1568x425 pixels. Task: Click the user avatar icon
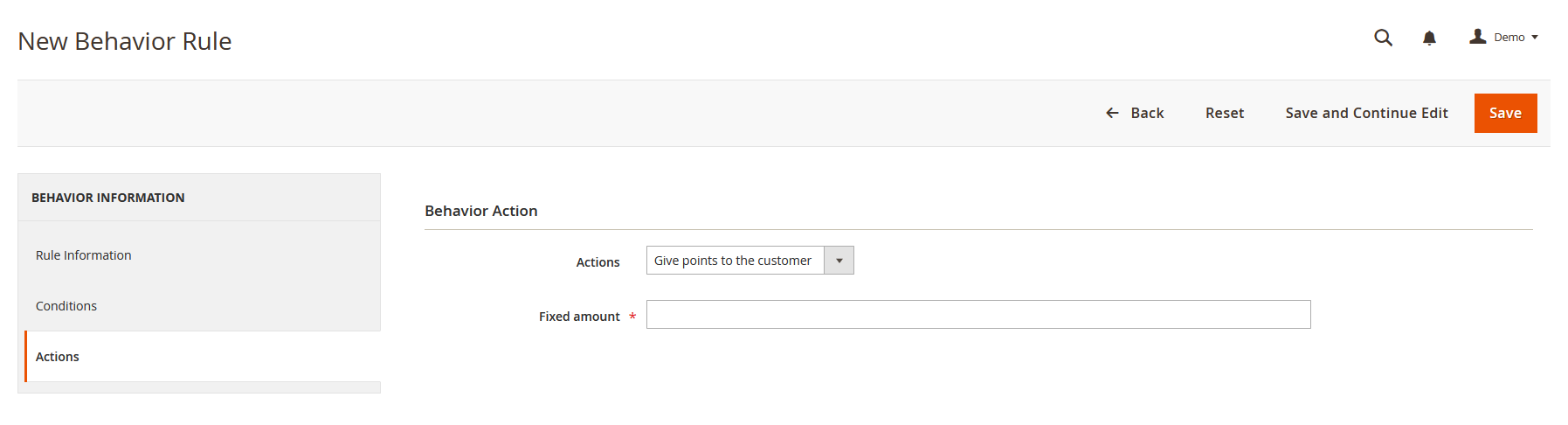click(1477, 37)
